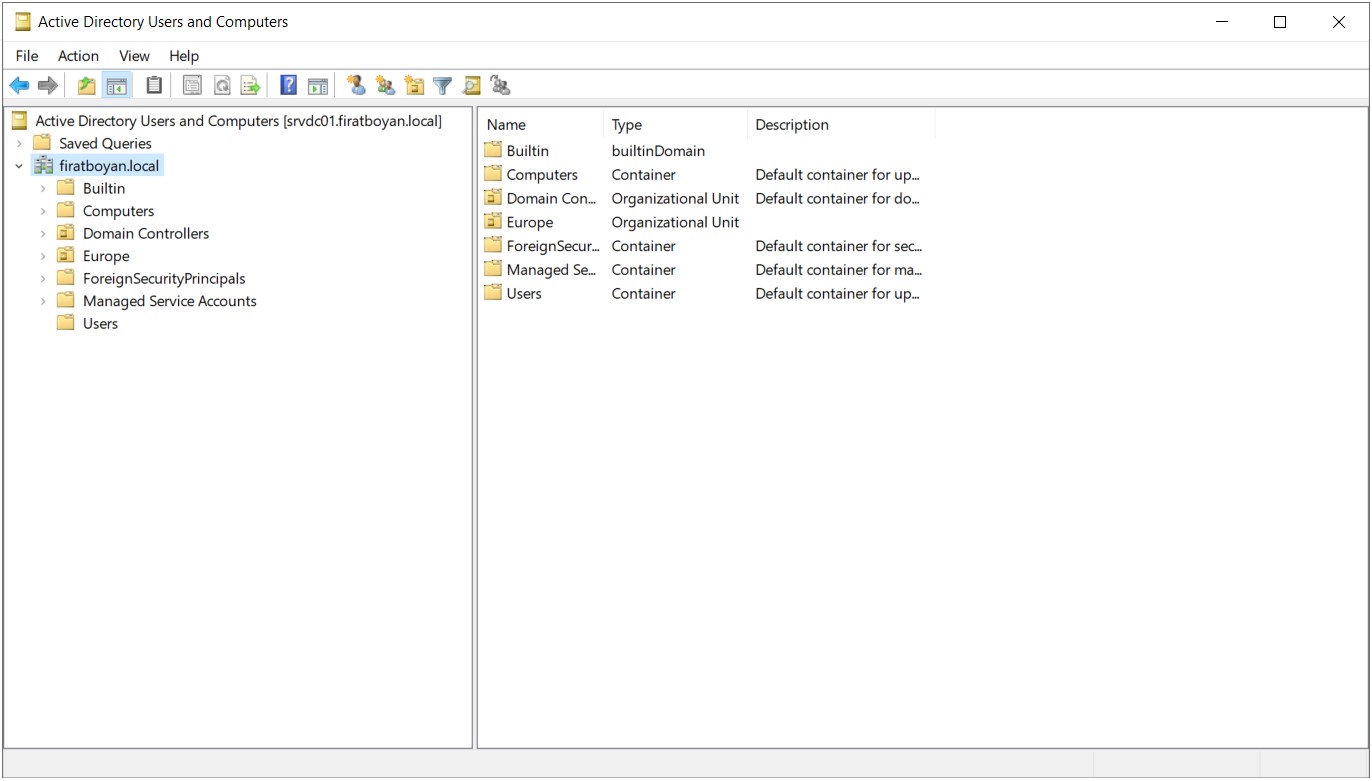Click the 'builtinDomain' type cell
Screen dimensions: 1372x781
(658, 151)
